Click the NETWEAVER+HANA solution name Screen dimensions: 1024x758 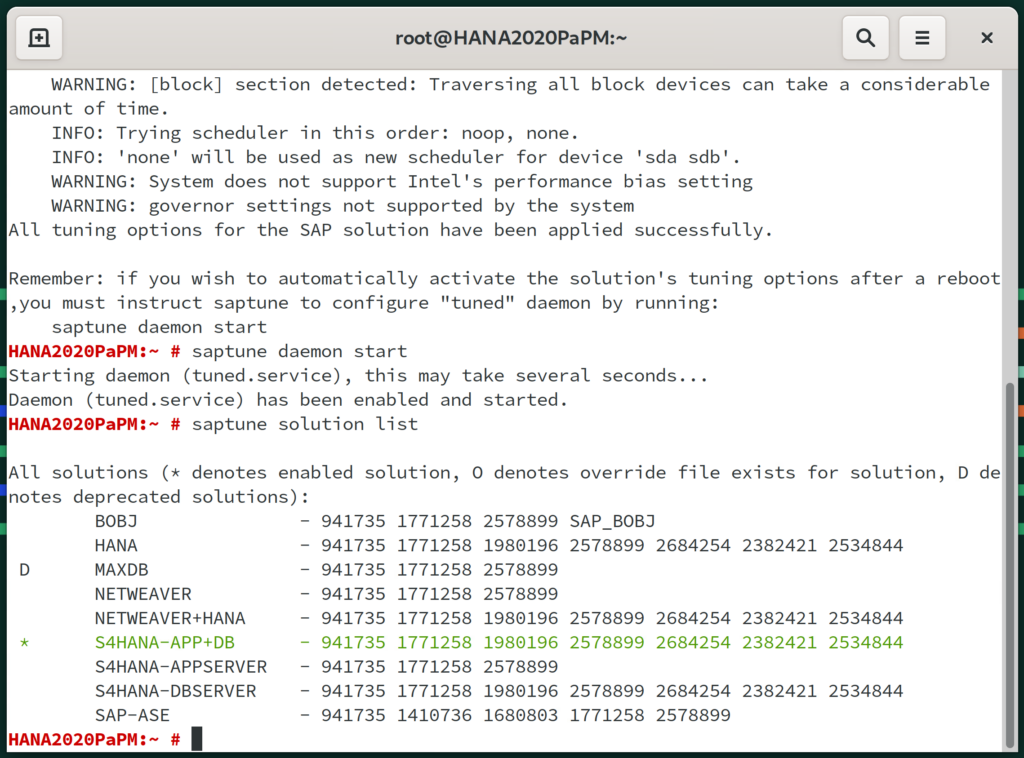point(170,618)
